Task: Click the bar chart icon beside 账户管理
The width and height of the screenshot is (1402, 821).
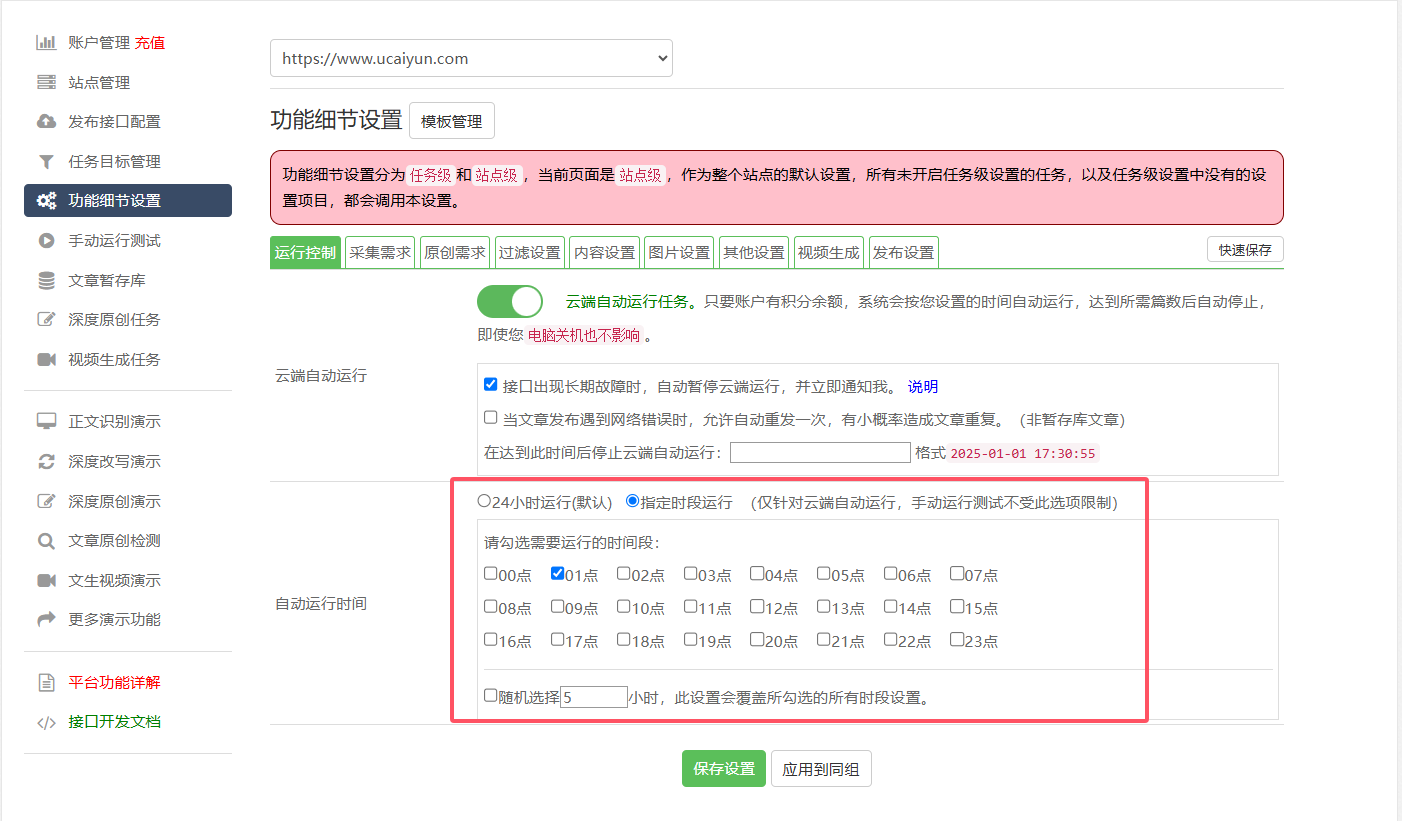Action: coord(46,42)
